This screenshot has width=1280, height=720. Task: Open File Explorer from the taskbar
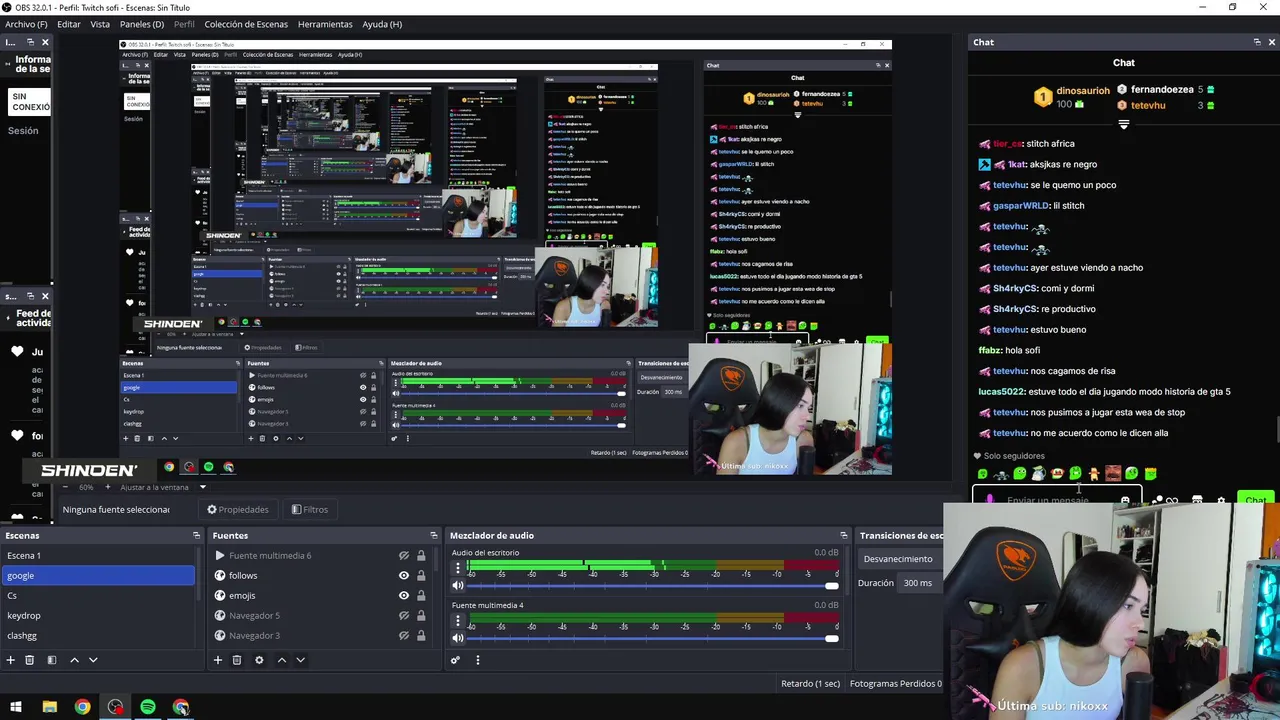coord(49,707)
